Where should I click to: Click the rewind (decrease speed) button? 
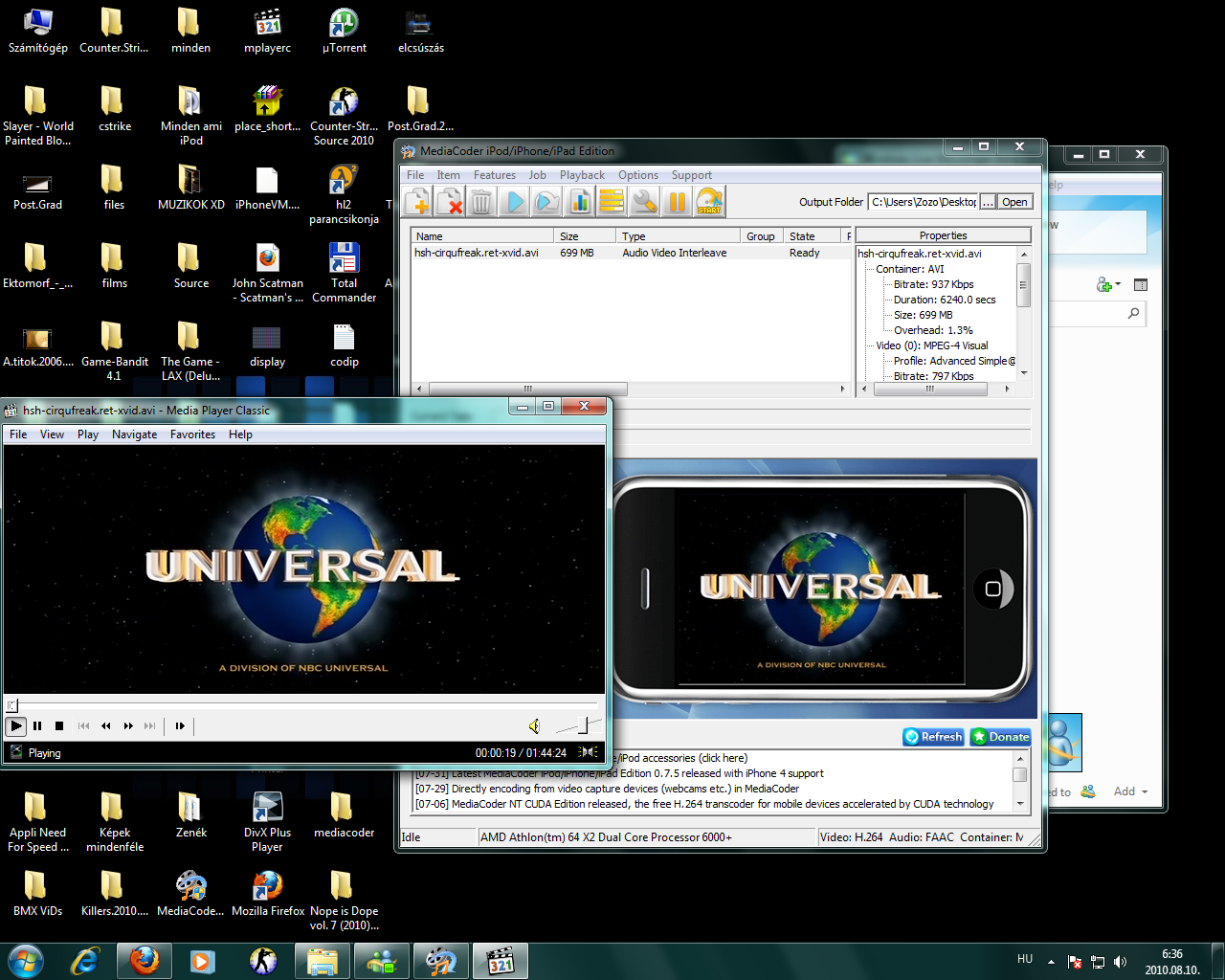click(x=106, y=726)
